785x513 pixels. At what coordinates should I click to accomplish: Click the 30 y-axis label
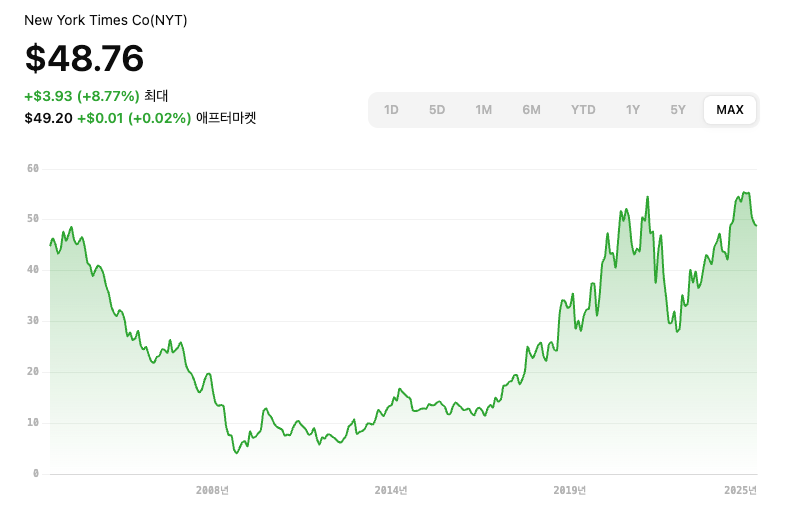(x=33, y=321)
